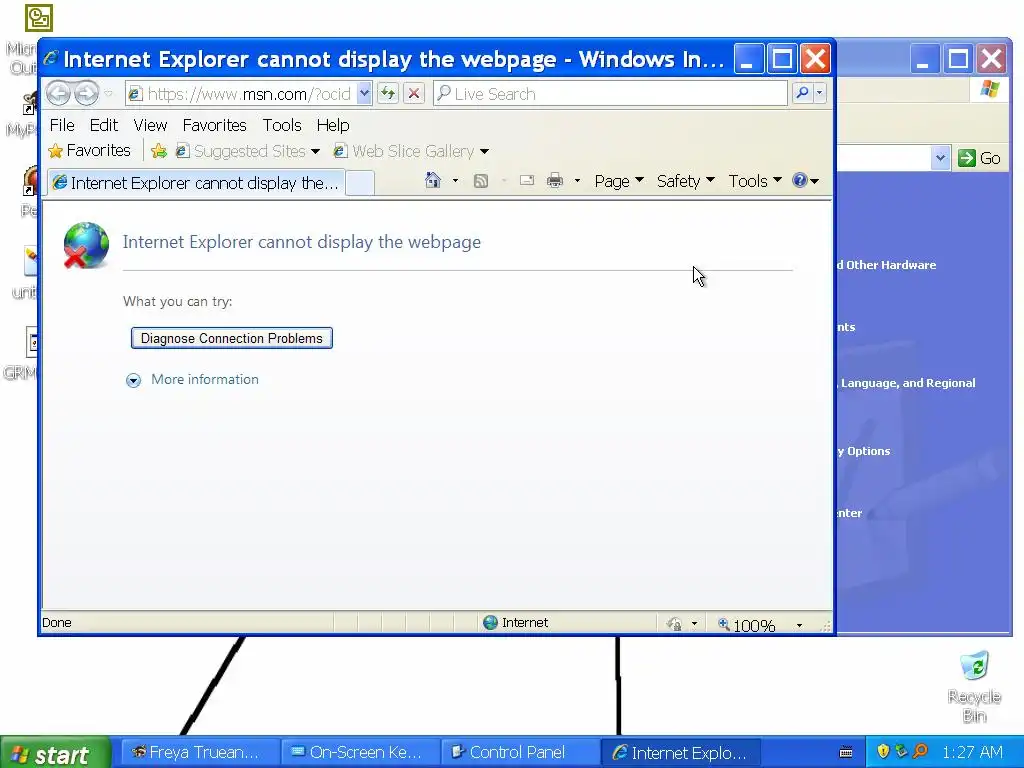Click the Back navigation arrow
The width and height of the screenshot is (1024, 768).
pos(58,94)
